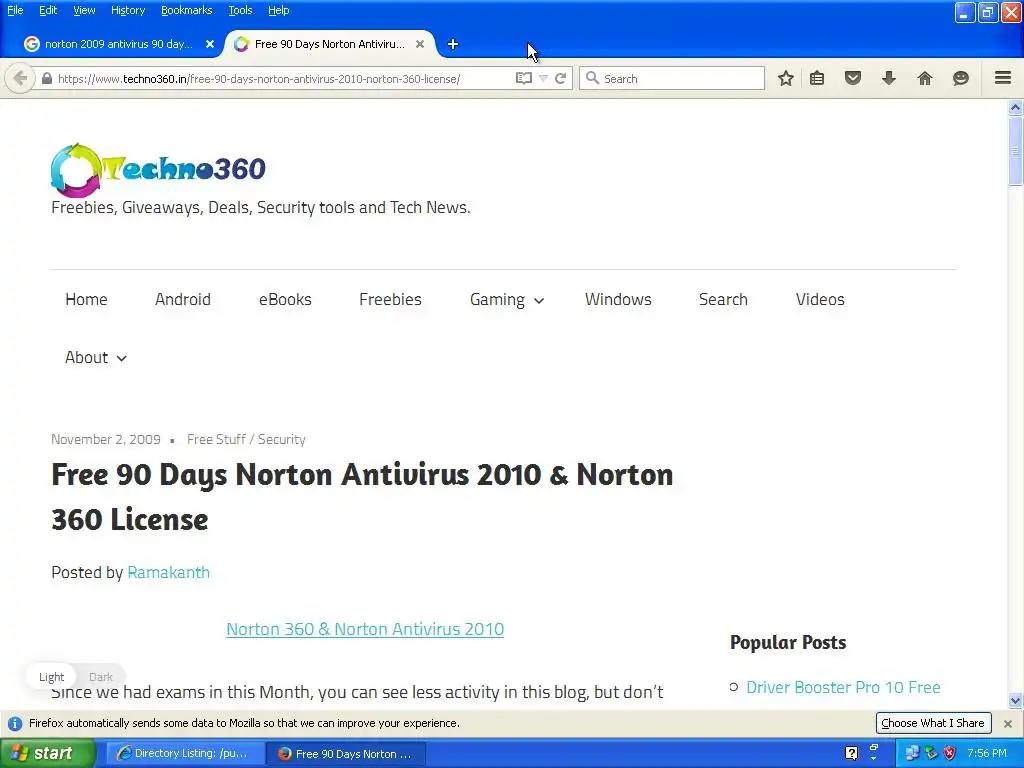This screenshot has width=1024, height=768.
Task: Close the norton 2009 antivirus tab
Action: pos(210,44)
